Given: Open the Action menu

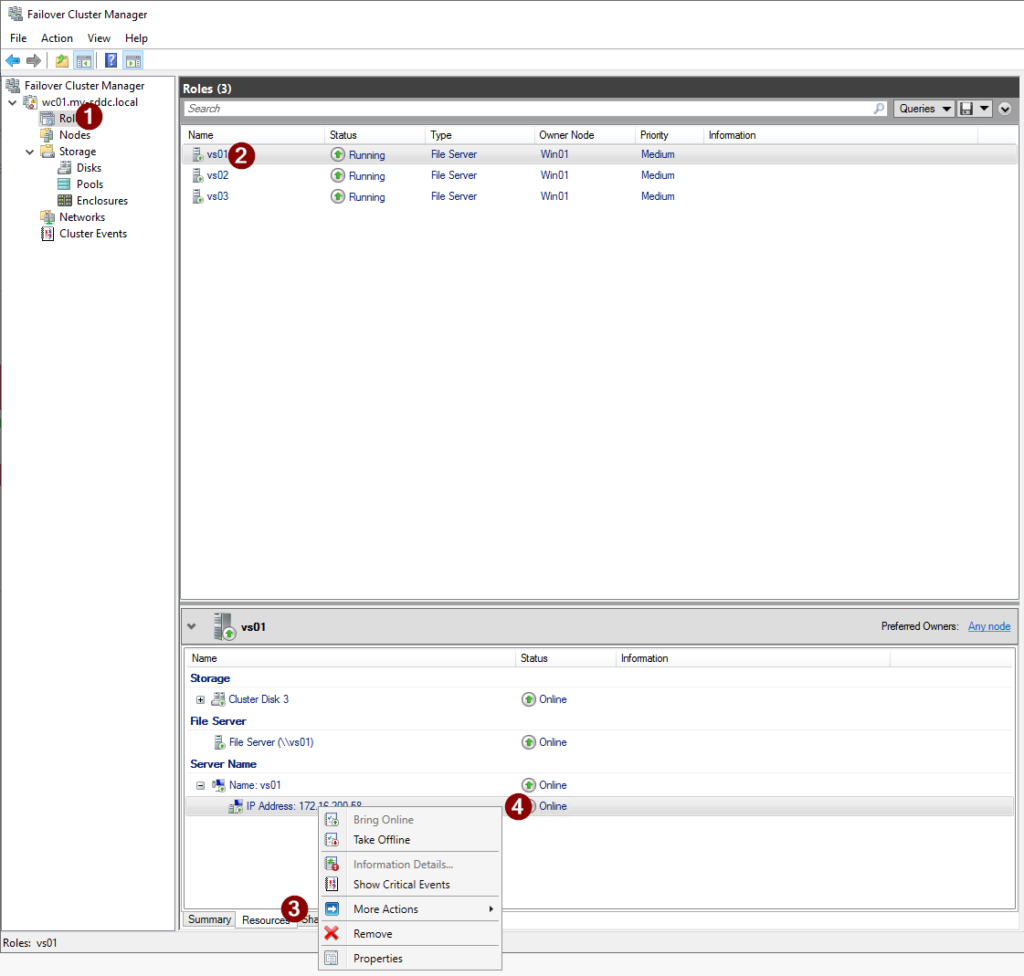Looking at the screenshot, I should click(57, 38).
